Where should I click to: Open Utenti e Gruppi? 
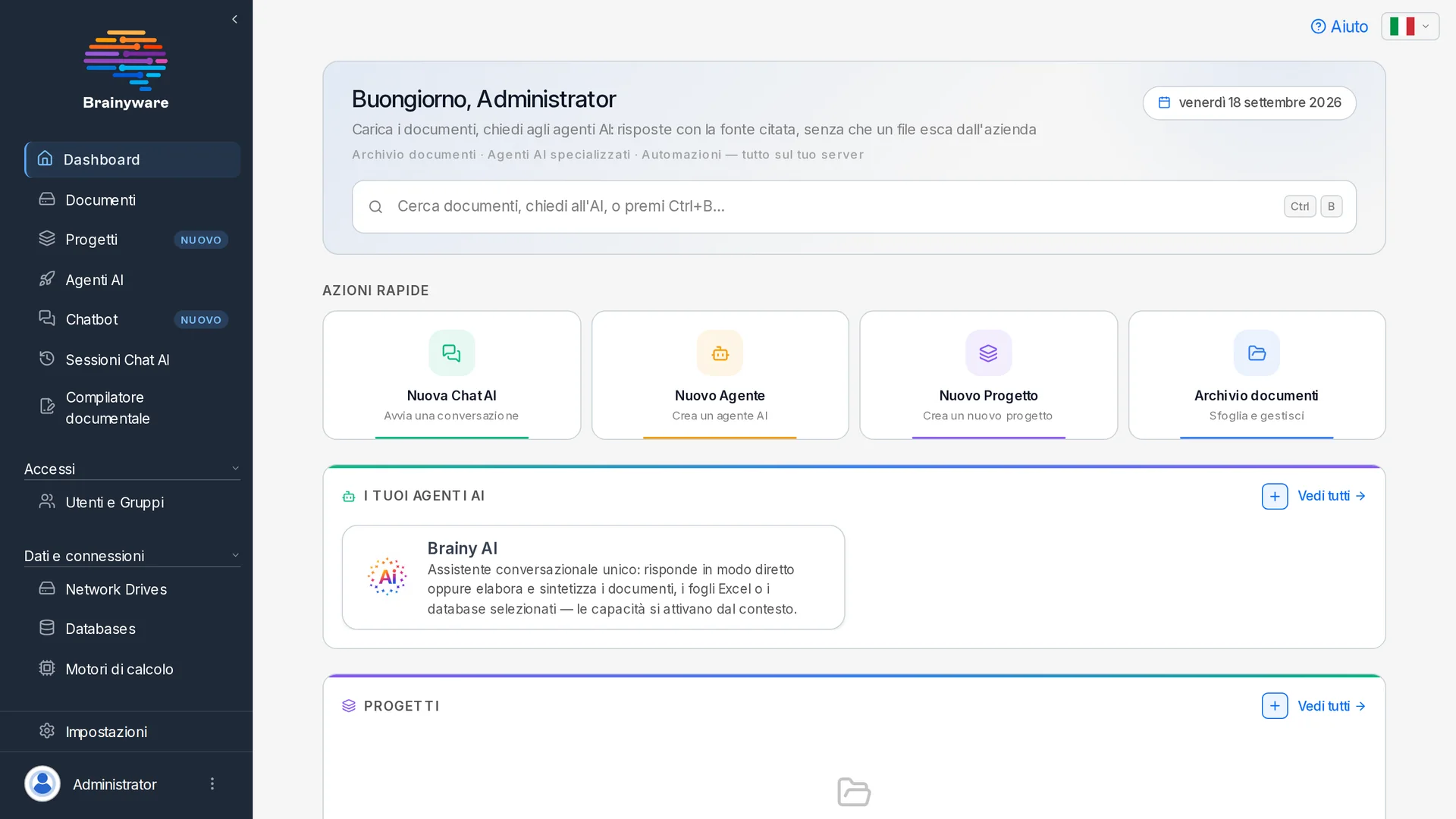(x=133, y=502)
